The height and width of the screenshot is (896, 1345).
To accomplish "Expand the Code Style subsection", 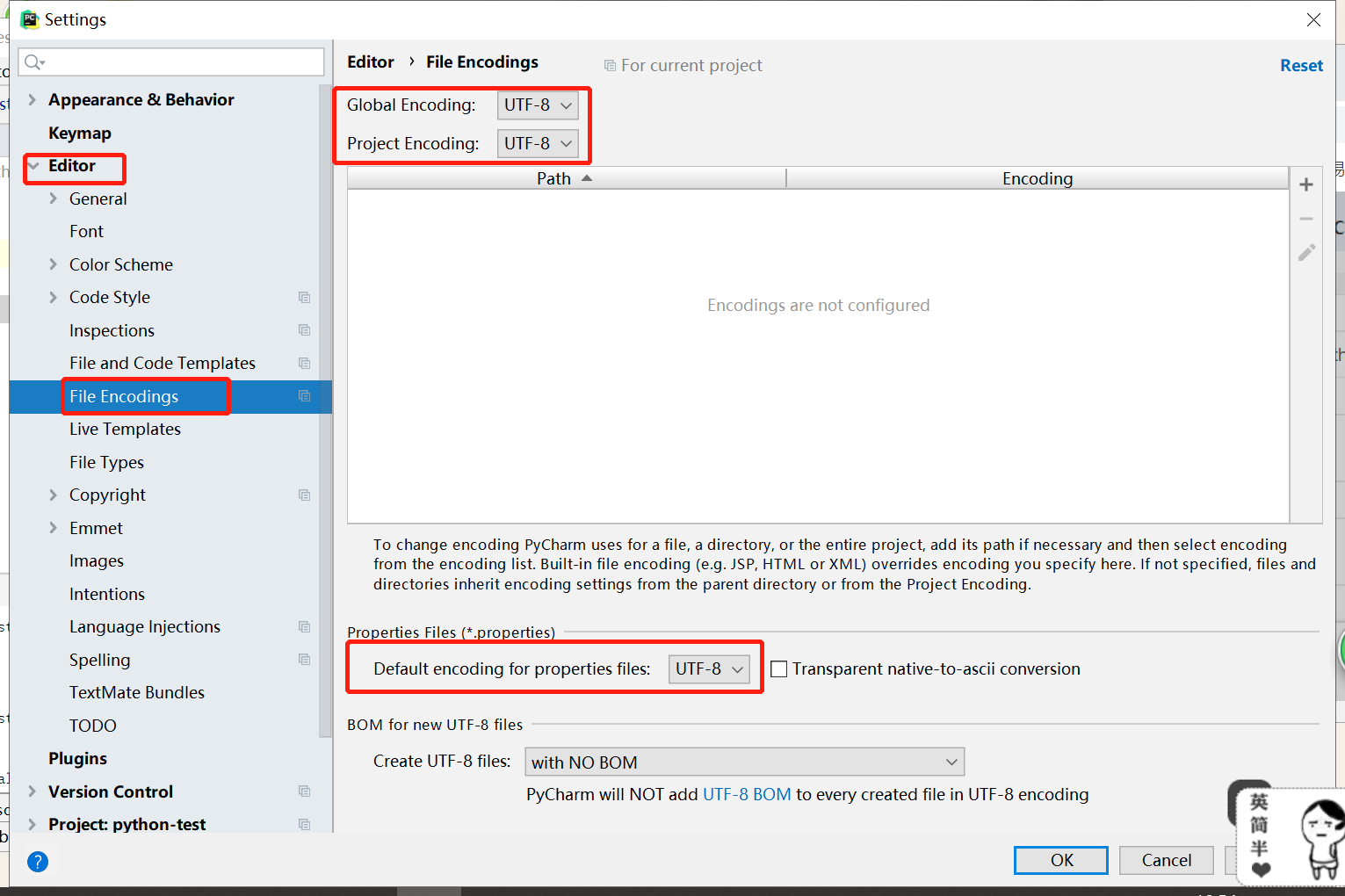I will pyautogui.click(x=54, y=298).
